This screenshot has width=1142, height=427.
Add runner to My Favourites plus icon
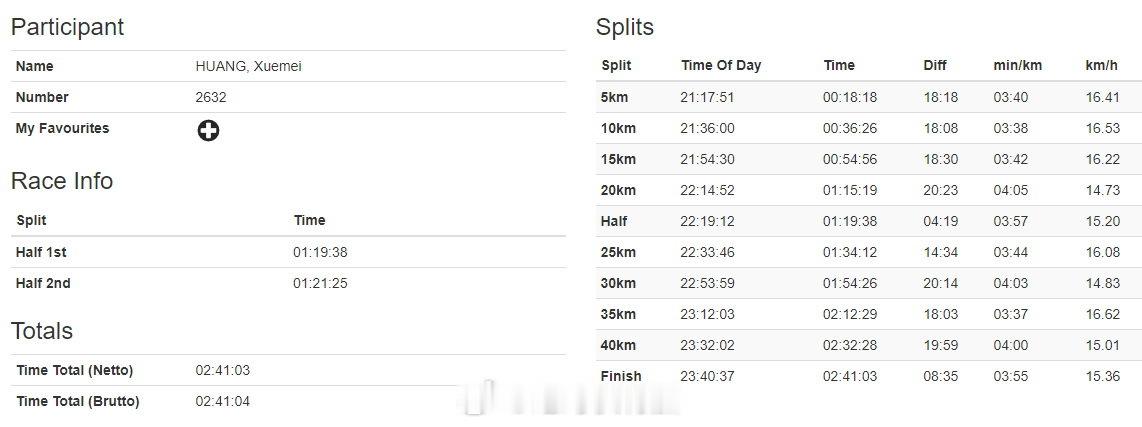(x=208, y=130)
